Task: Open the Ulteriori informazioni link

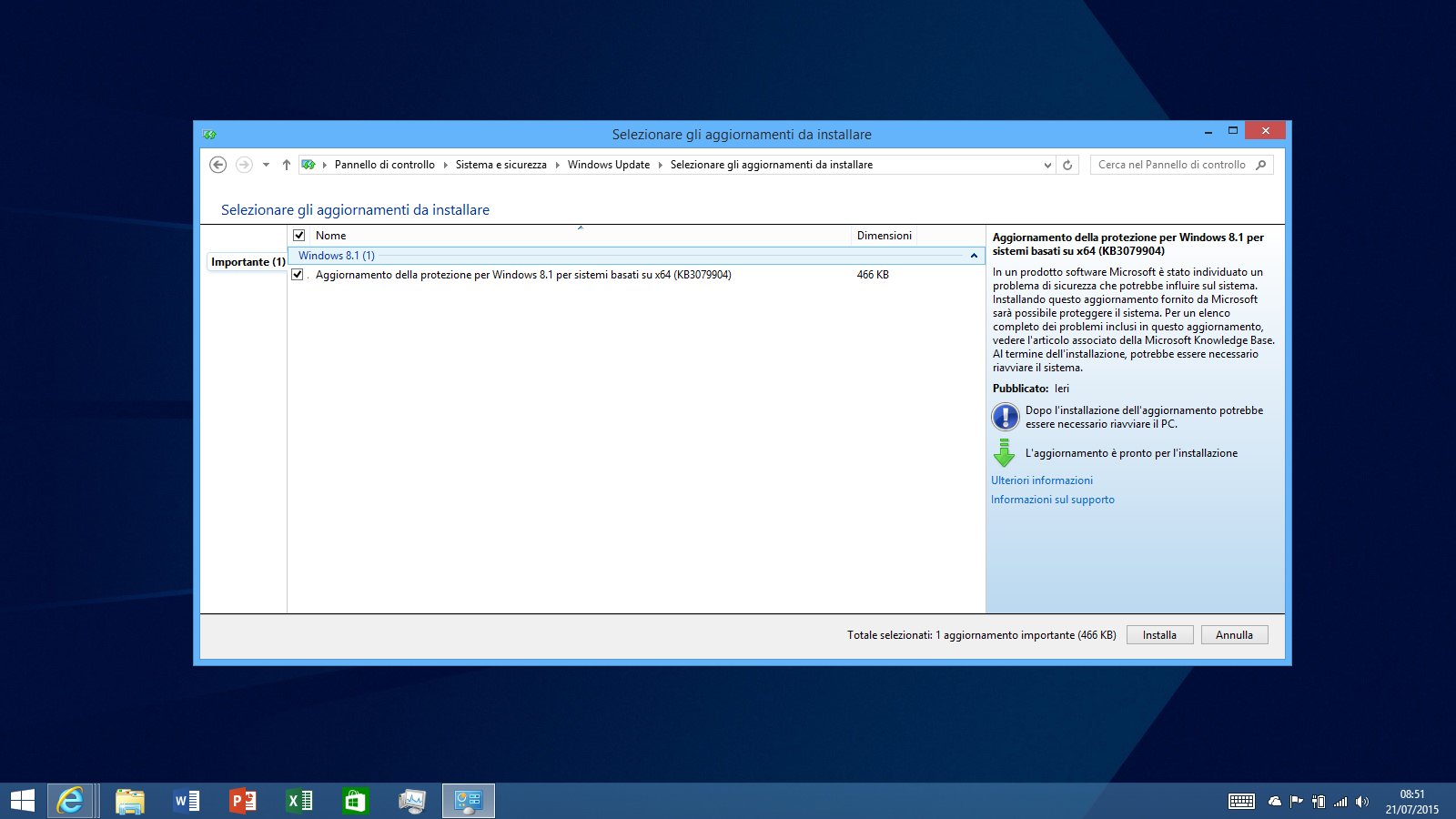Action: click(x=1042, y=480)
